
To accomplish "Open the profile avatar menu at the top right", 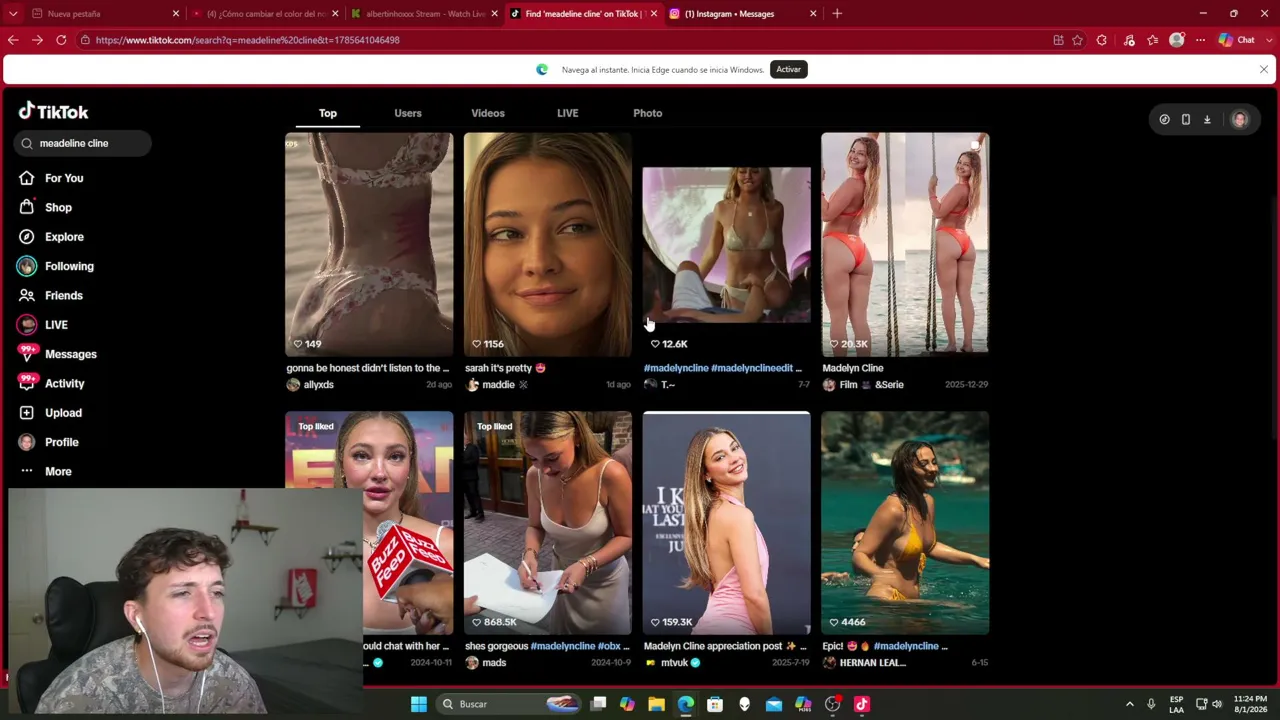I will (x=1240, y=120).
